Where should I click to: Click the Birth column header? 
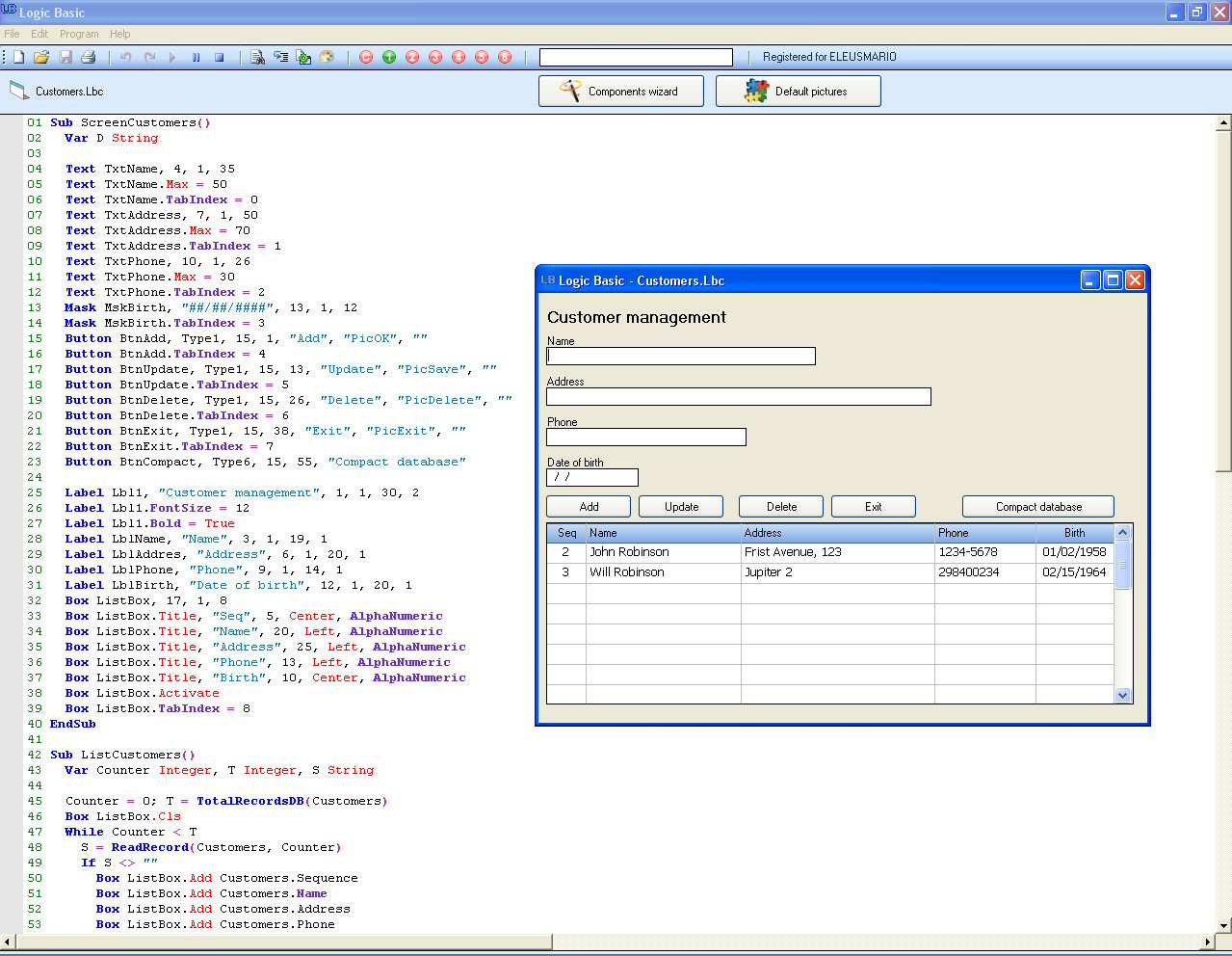tap(1075, 533)
